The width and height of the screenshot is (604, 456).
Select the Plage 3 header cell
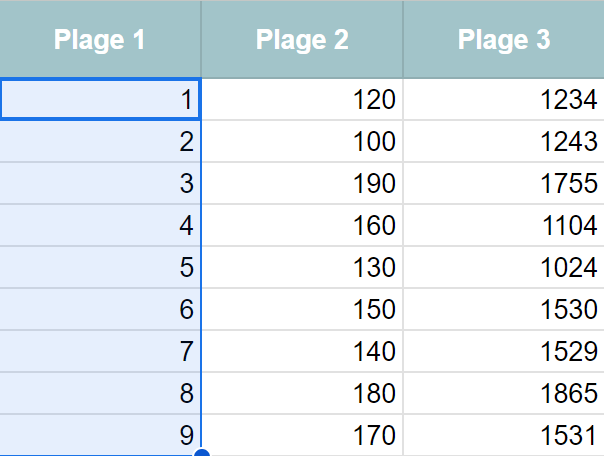click(x=504, y=39)
